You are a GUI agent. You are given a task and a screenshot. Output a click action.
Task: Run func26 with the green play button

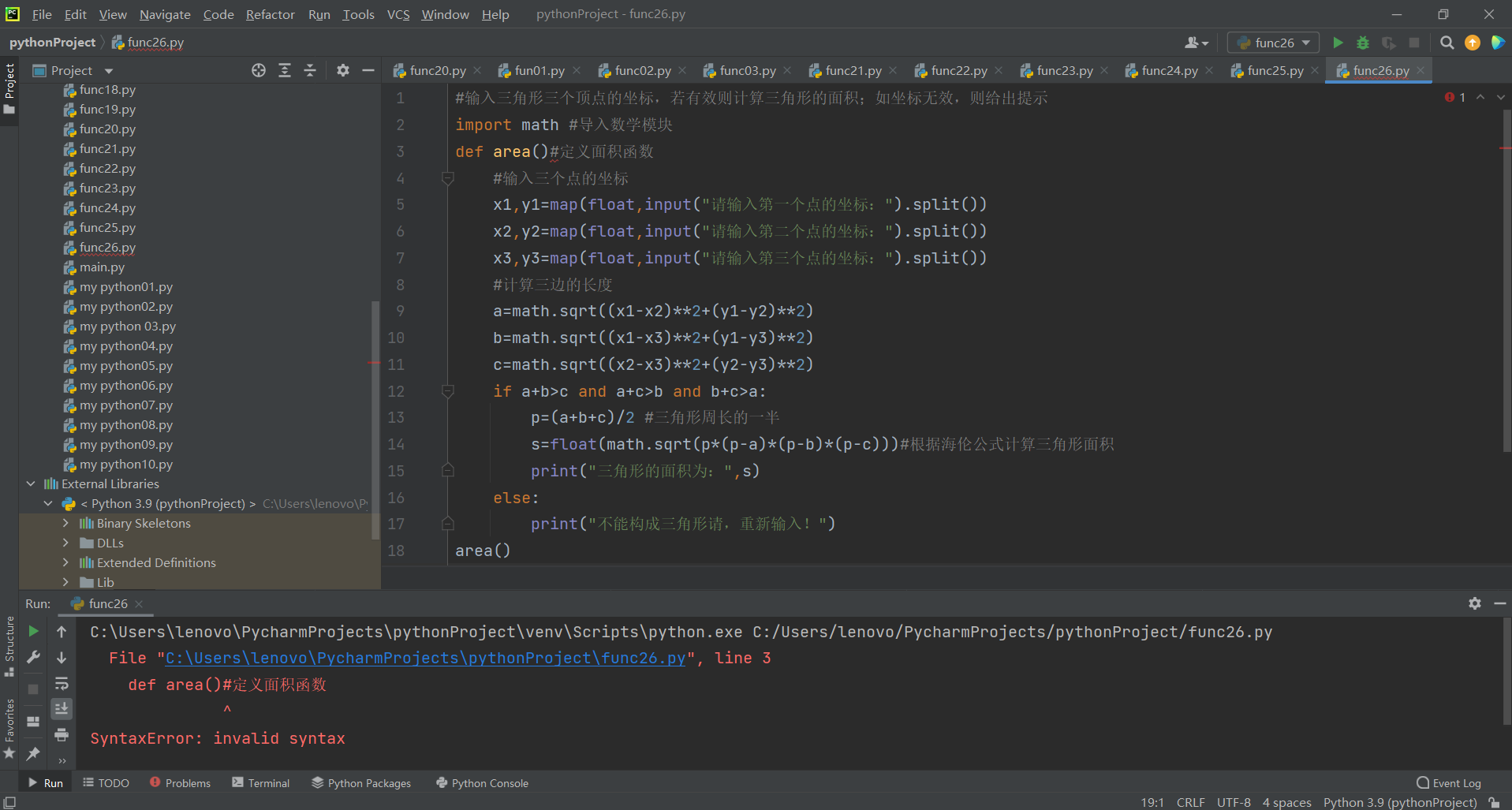click(1338, 43)
